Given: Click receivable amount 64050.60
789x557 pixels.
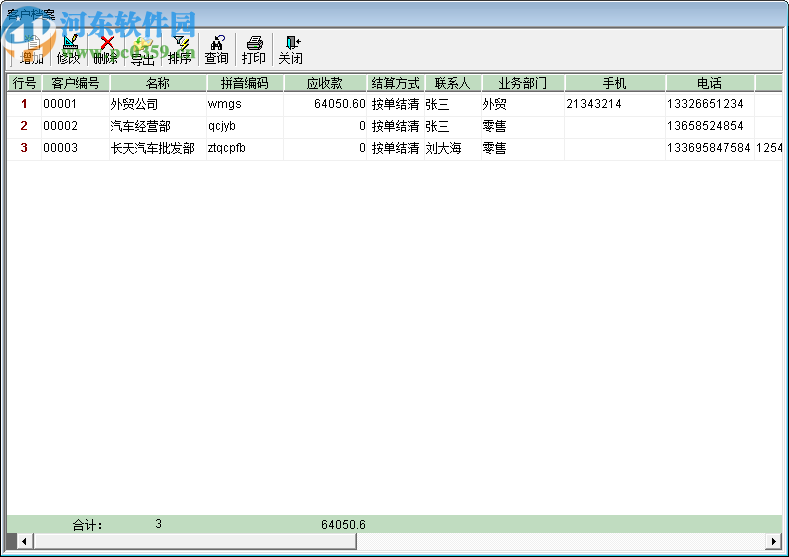Looking at the screenshot, I should point(340,104).
